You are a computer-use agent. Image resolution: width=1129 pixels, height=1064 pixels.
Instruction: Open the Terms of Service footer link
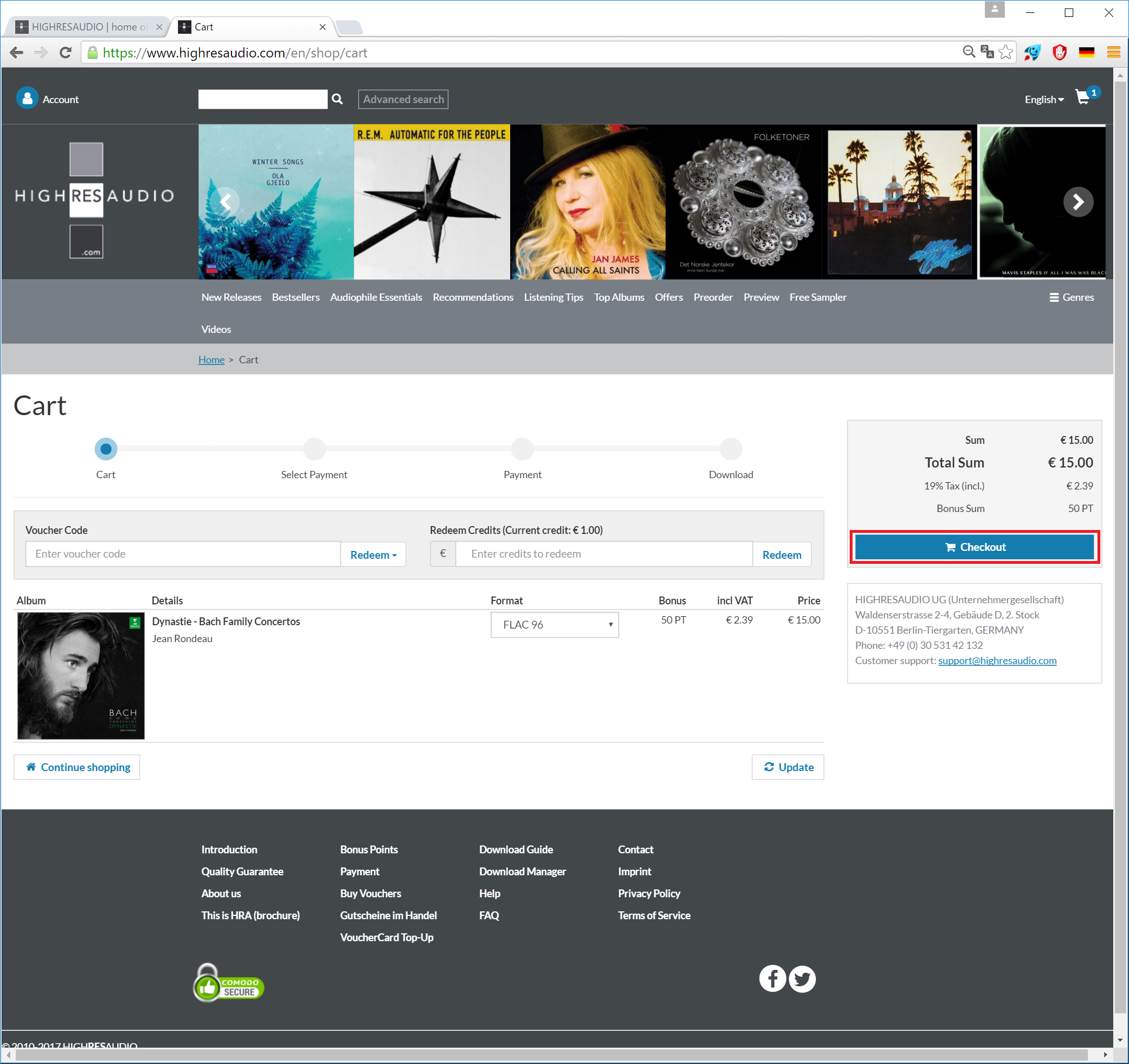tap(654, 915)
